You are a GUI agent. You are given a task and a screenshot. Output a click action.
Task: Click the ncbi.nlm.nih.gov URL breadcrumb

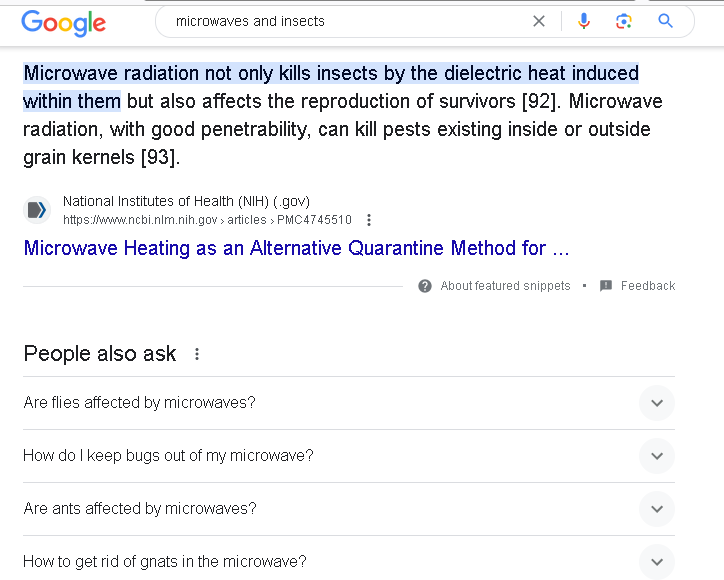pyautogui.click(x=207, y=220)
